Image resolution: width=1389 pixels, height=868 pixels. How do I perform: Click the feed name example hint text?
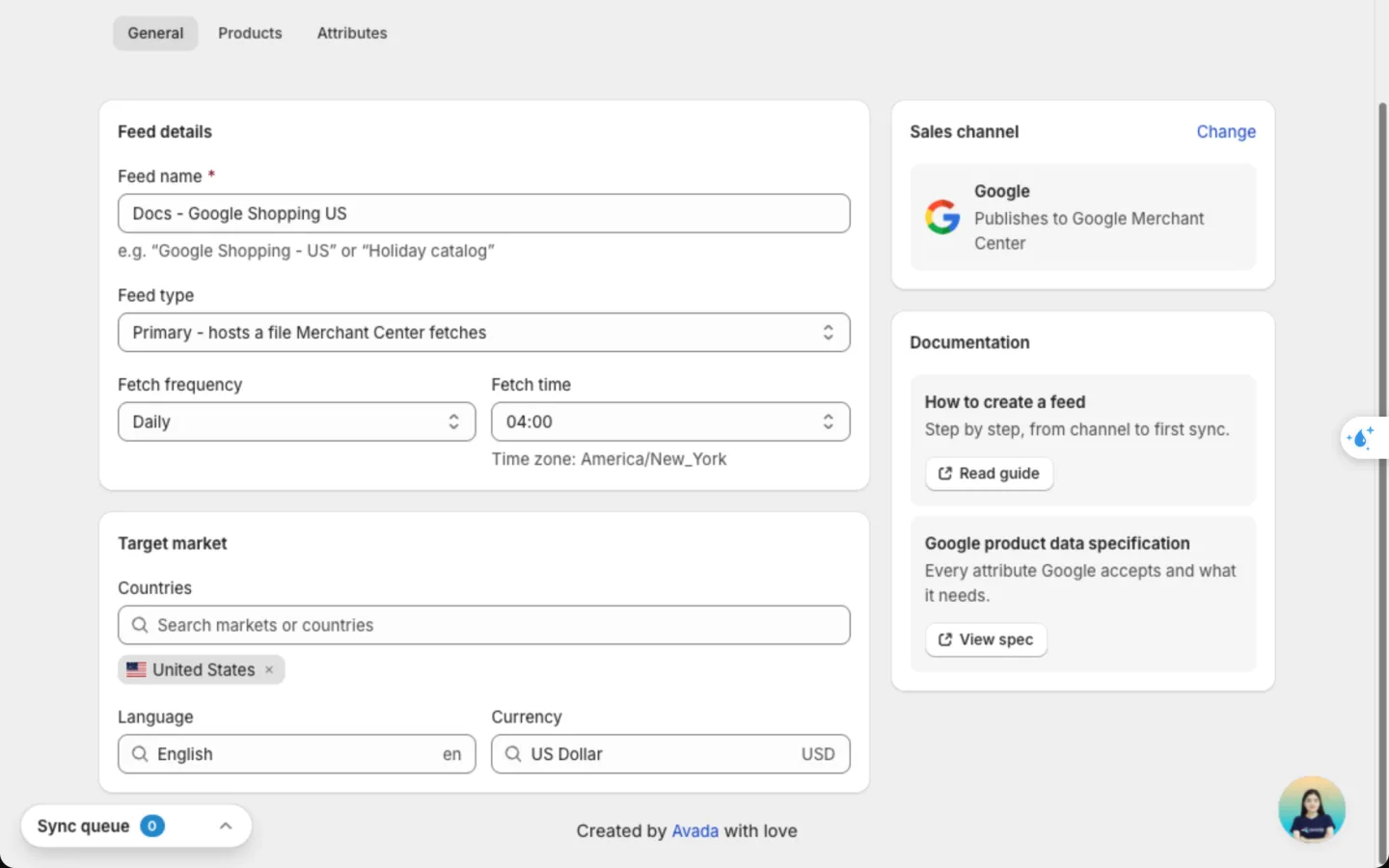click(306, 251)
